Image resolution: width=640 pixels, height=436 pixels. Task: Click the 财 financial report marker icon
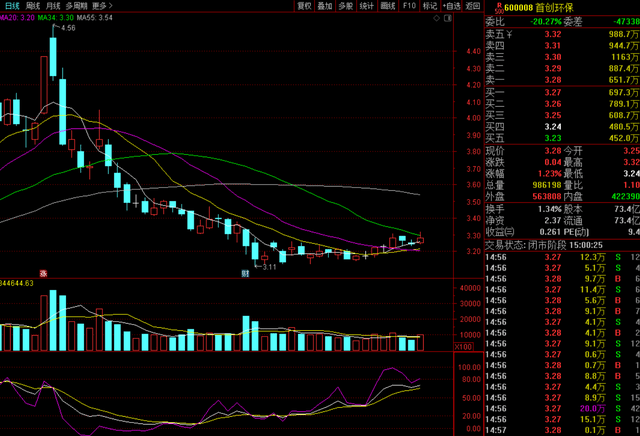pos(245,274)
